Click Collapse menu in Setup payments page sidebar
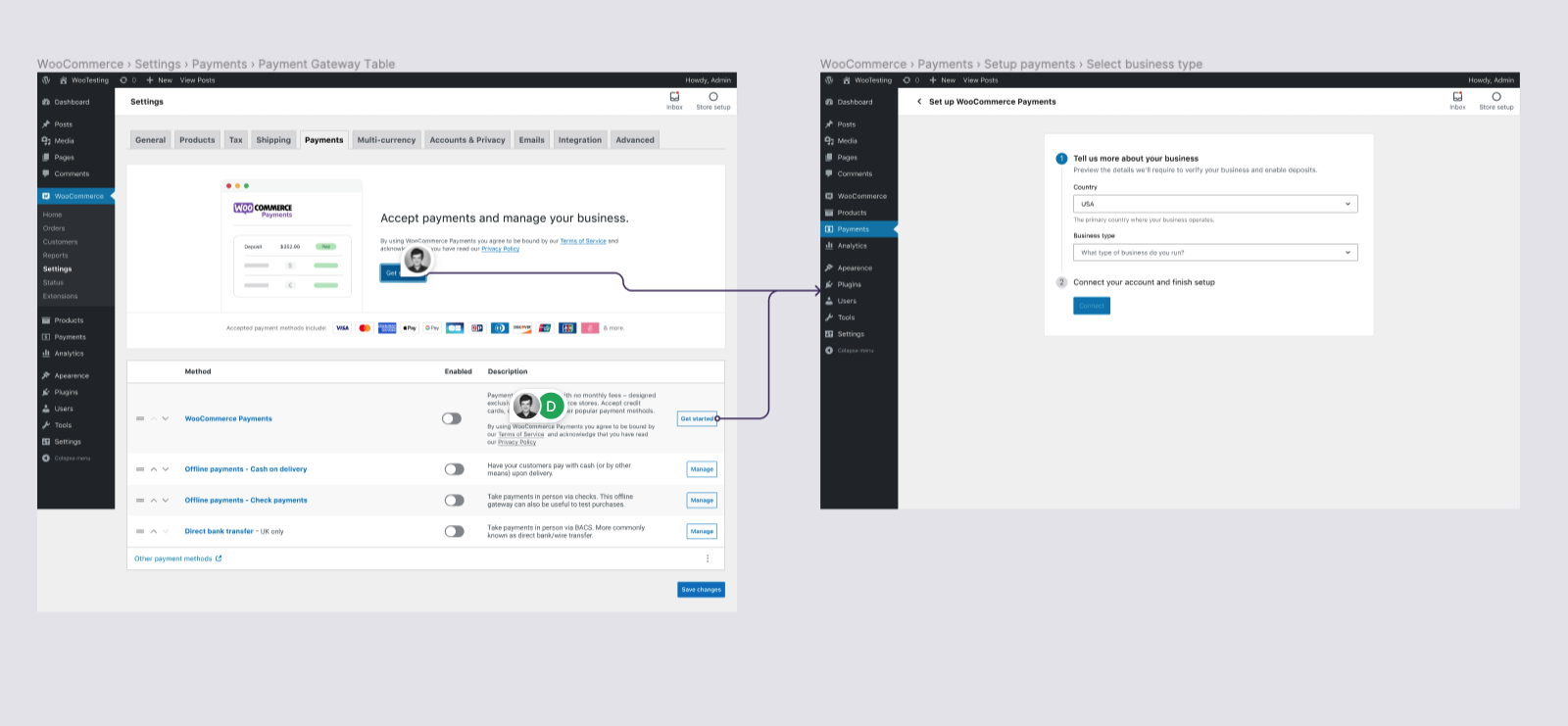Image resolution: width=1568 pixels, height=726 pixels. tap(850, 351)
